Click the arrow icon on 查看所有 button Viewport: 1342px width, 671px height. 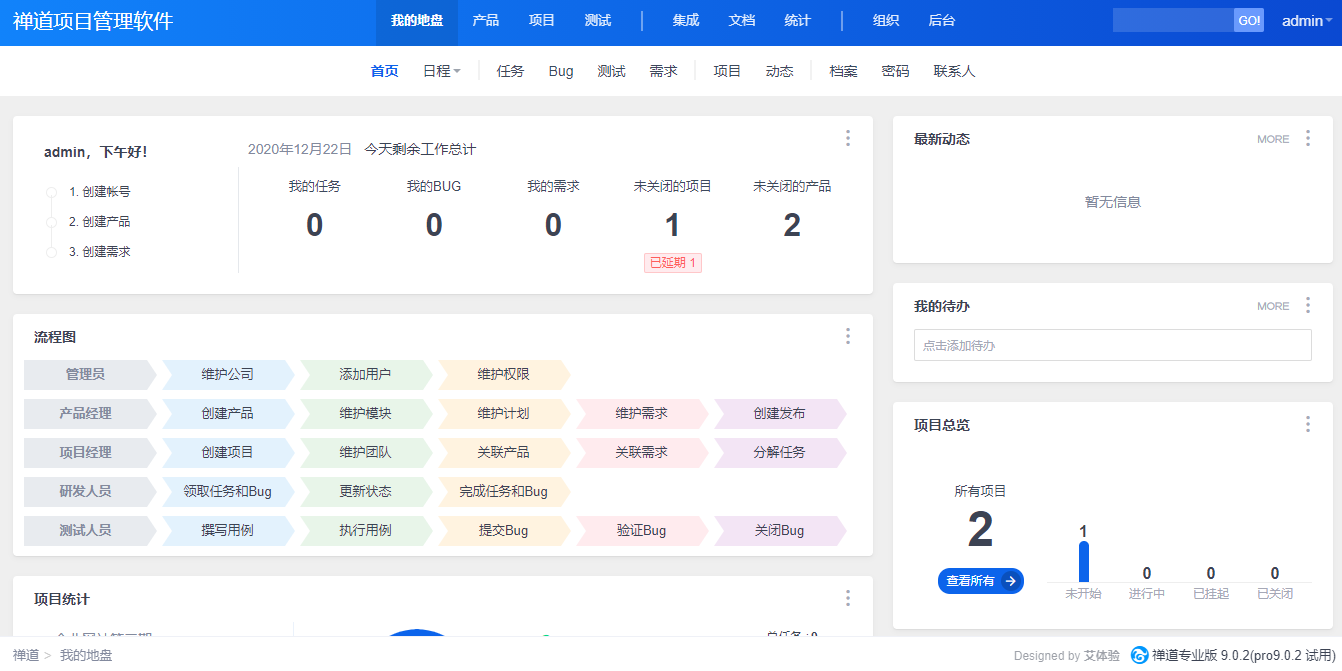[1010, 581]
